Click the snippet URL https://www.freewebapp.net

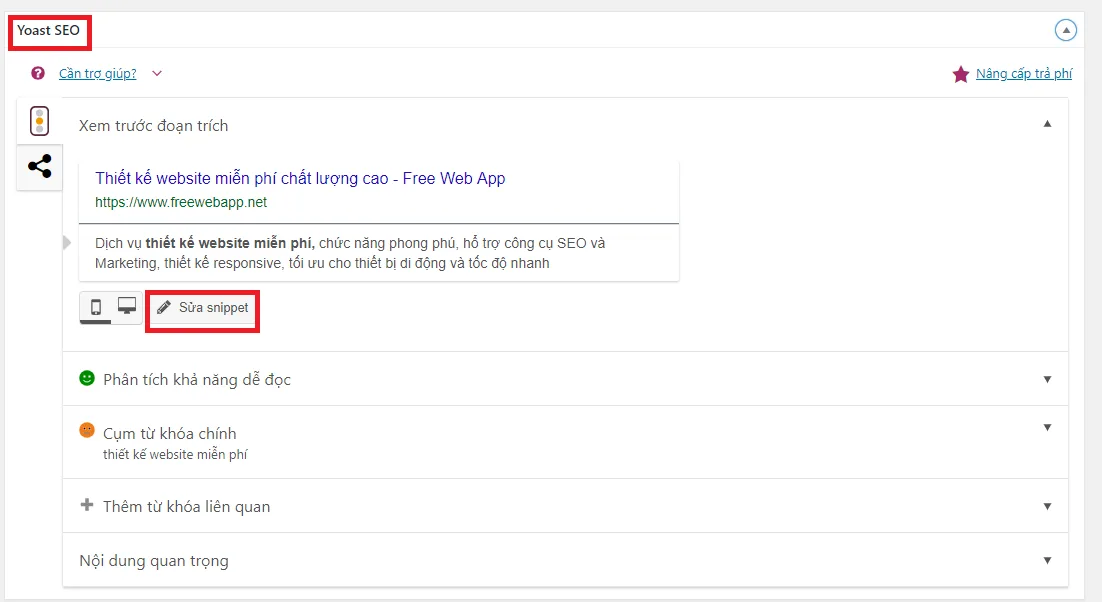(x=181, y=202)
